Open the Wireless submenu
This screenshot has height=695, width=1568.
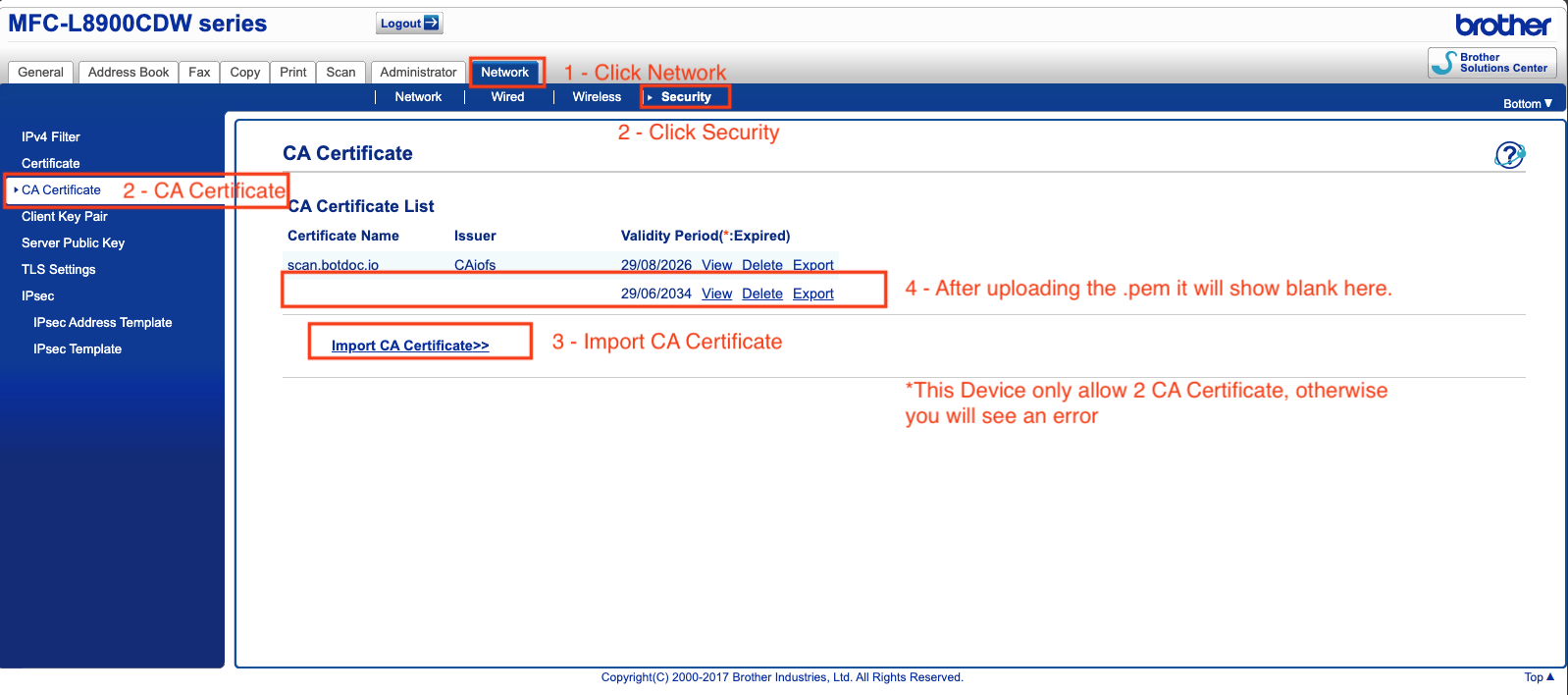click(597, 97)
